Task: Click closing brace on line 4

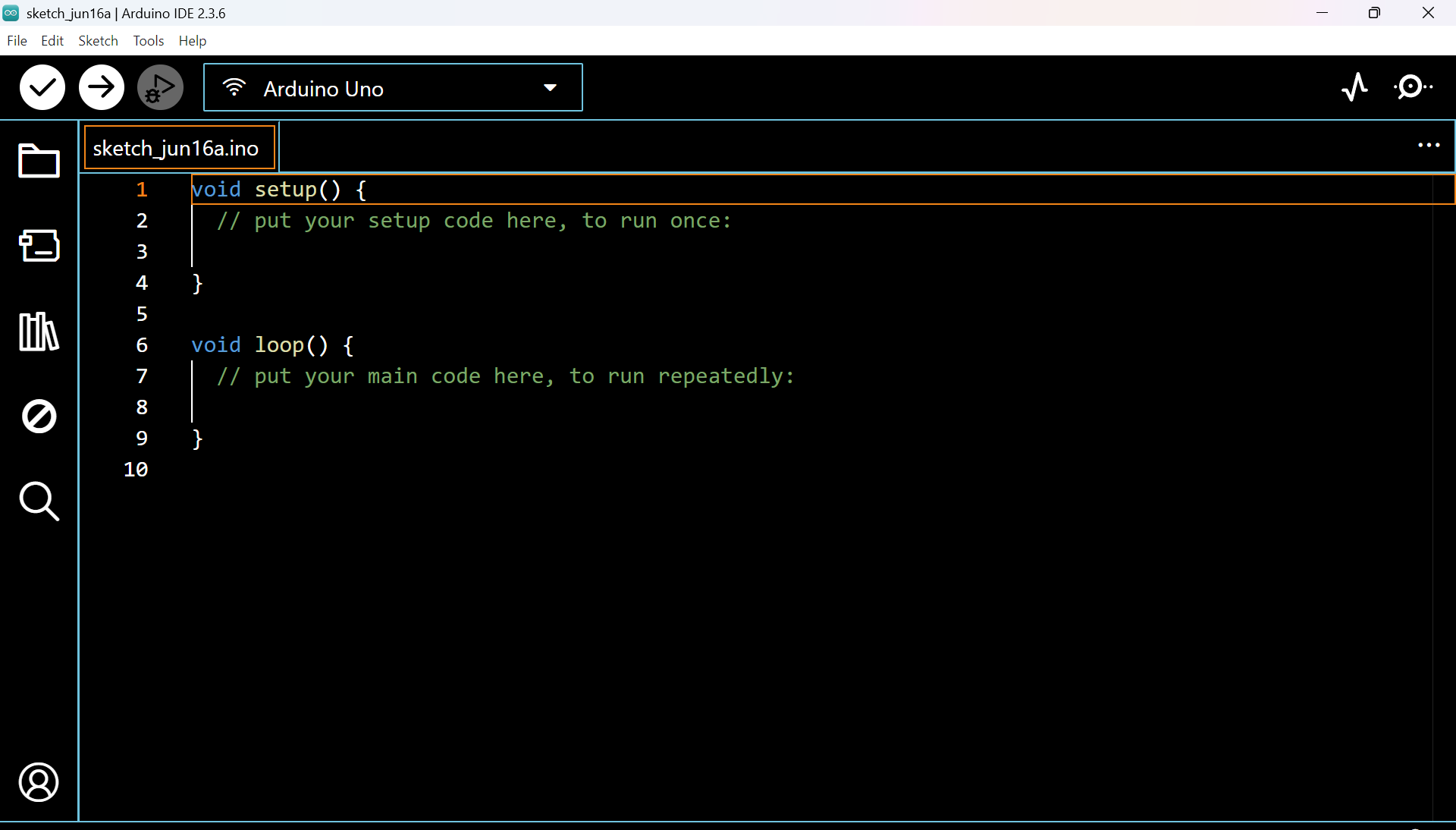Action: click(x=198, y=283)
